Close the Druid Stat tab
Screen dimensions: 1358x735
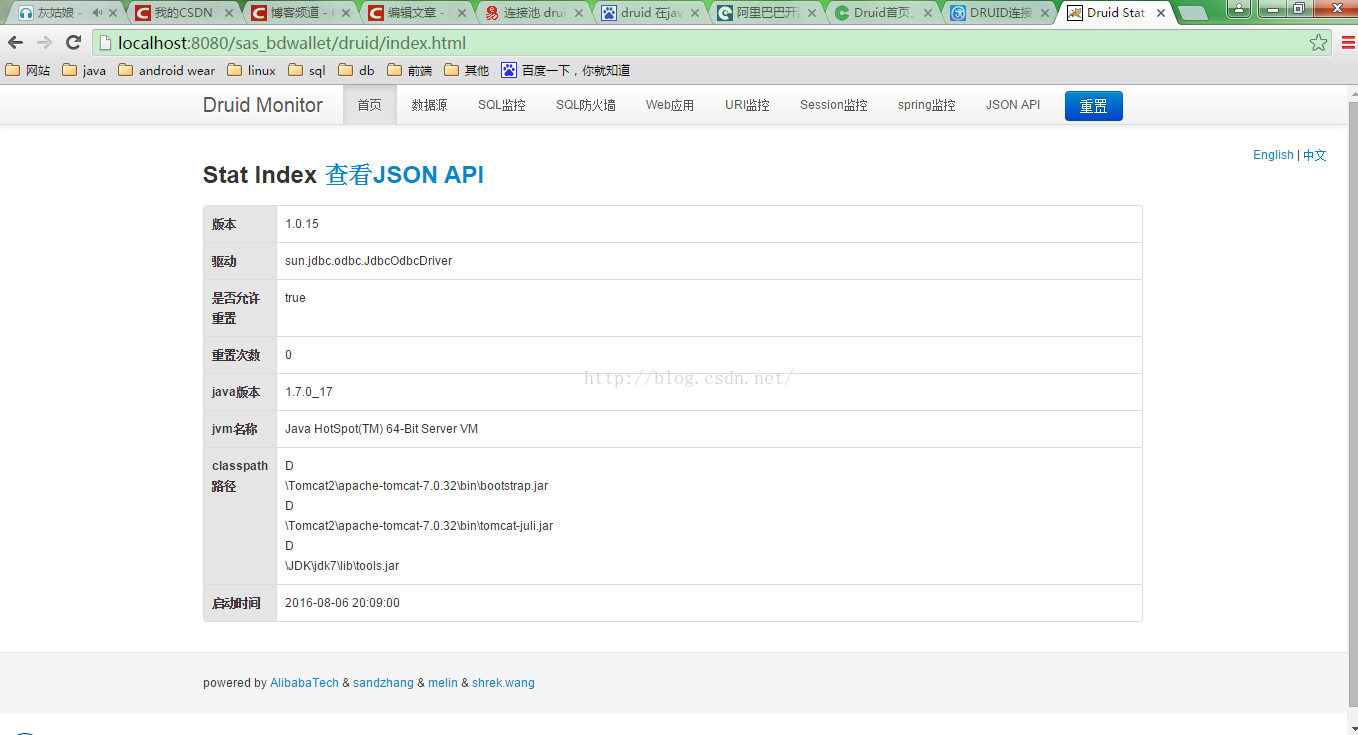coord(1160,13)
